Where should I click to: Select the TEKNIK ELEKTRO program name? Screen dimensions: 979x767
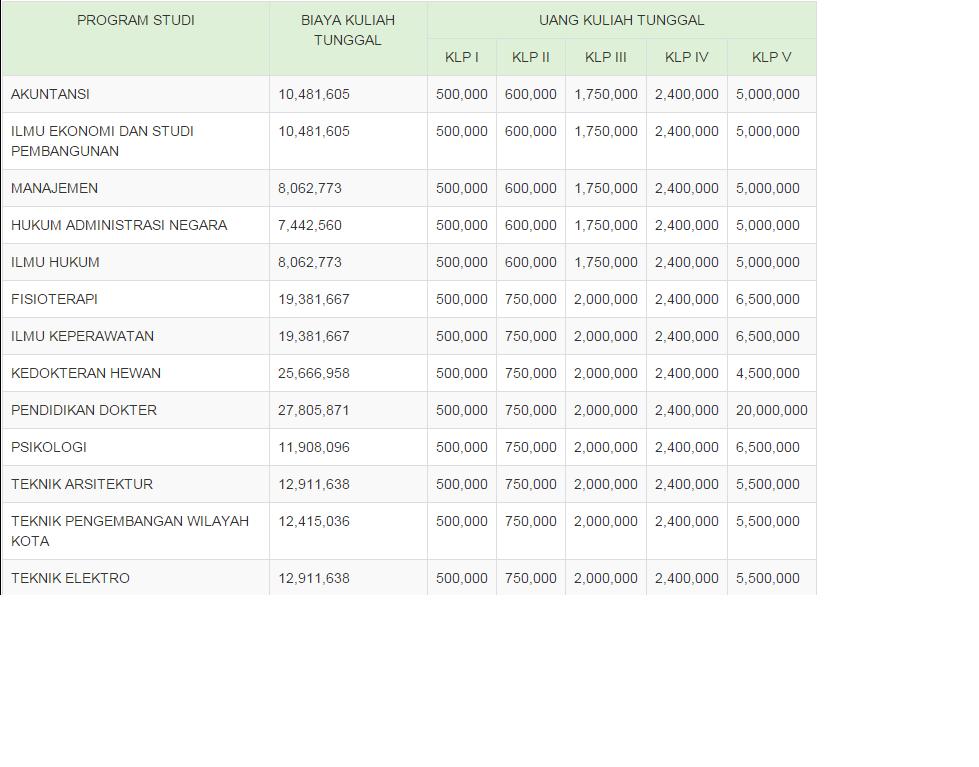70,578
